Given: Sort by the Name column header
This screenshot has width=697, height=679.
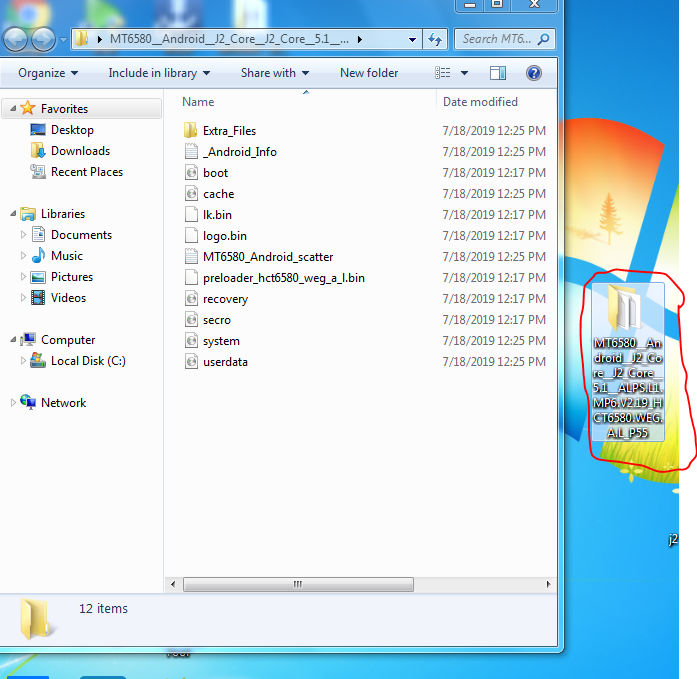Looking at the screenshot, I should pos(198,102).
